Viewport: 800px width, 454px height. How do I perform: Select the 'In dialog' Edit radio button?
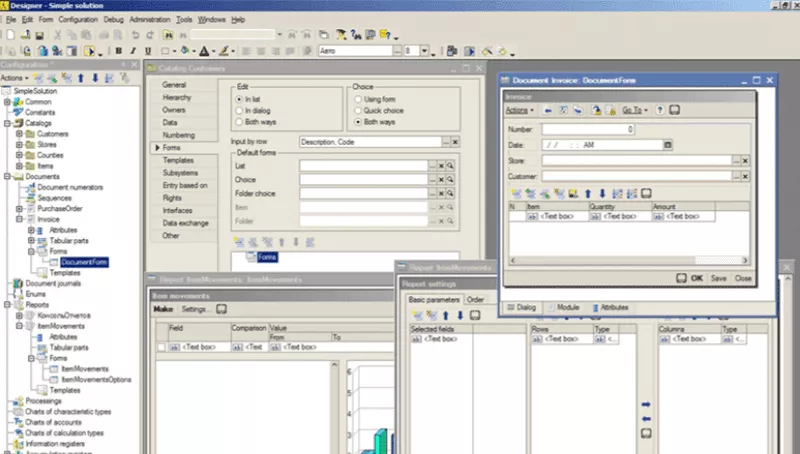point(239,110)
